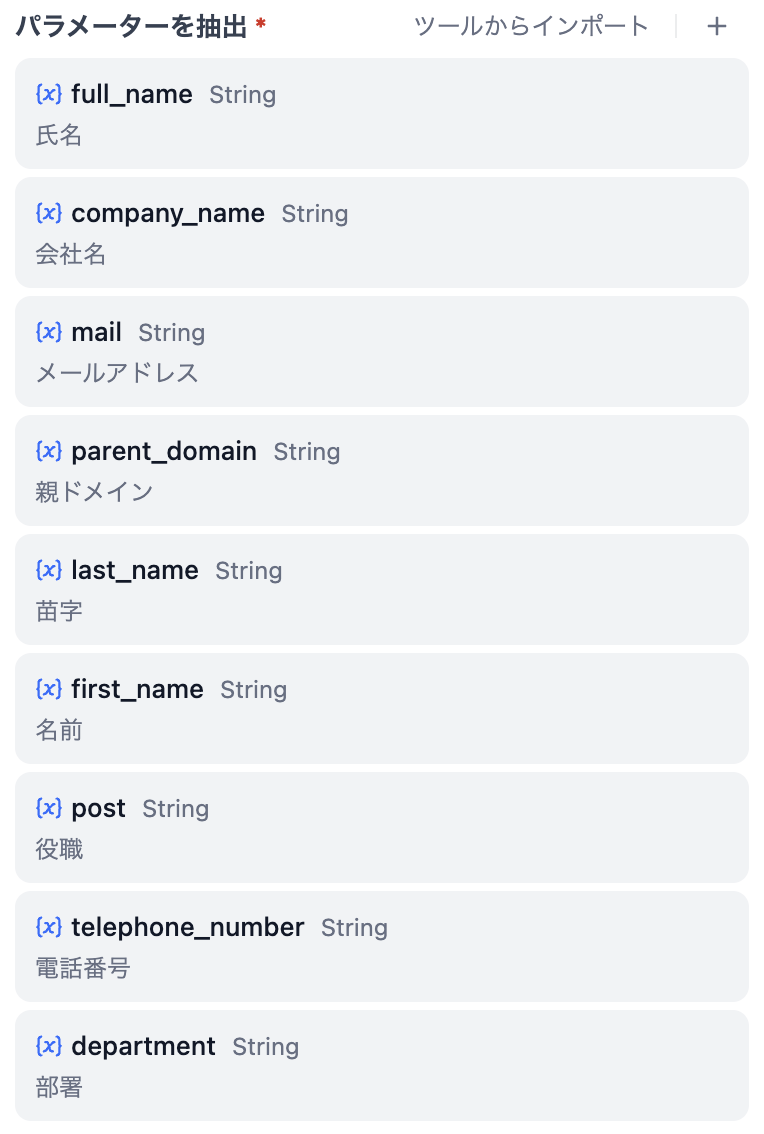Click variable icon beside first_name
Image resolution: width=764 pixels, height=1134 pixels.
click(49, 689)
